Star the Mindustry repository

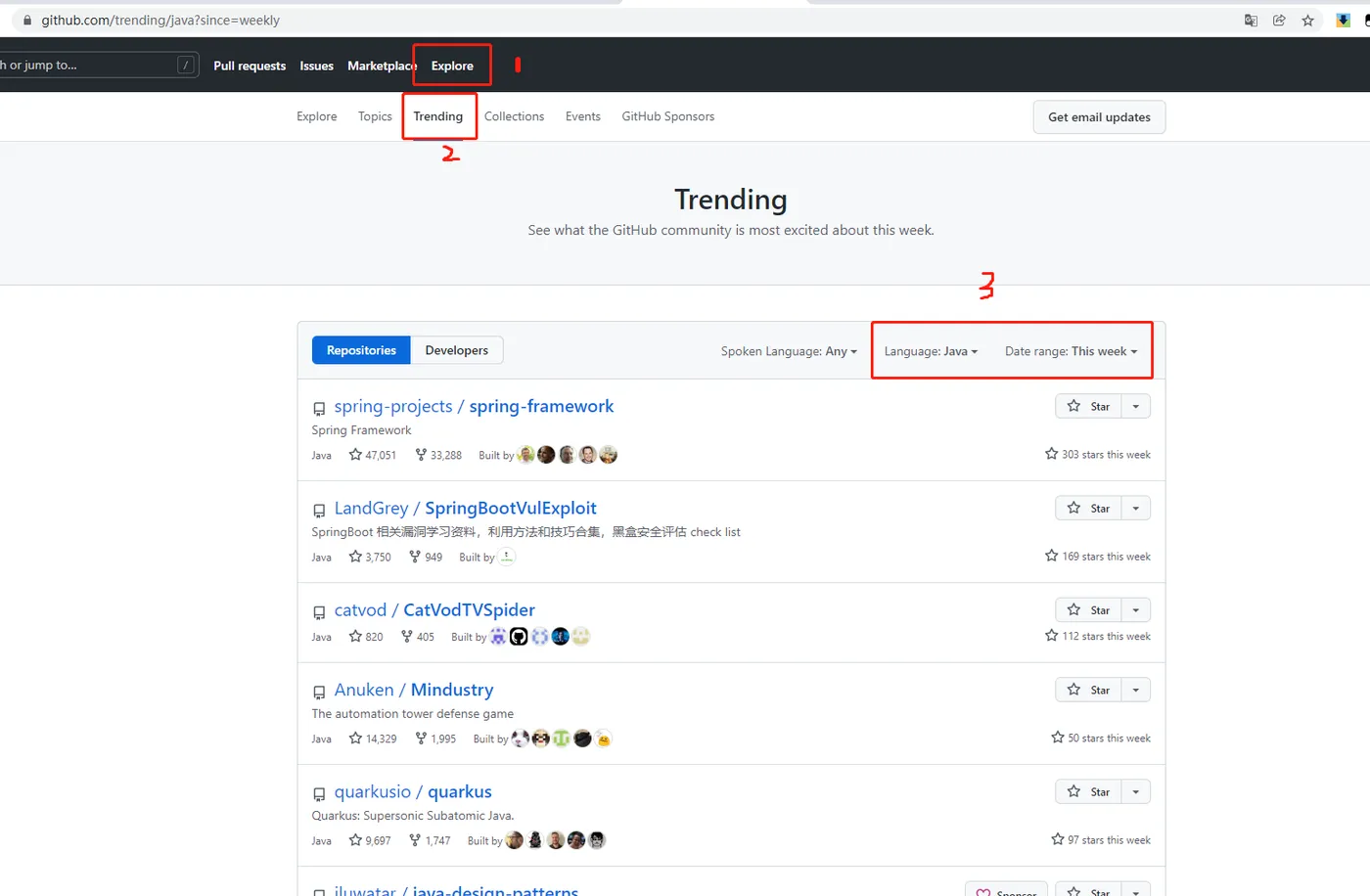tap(1088, 690)
